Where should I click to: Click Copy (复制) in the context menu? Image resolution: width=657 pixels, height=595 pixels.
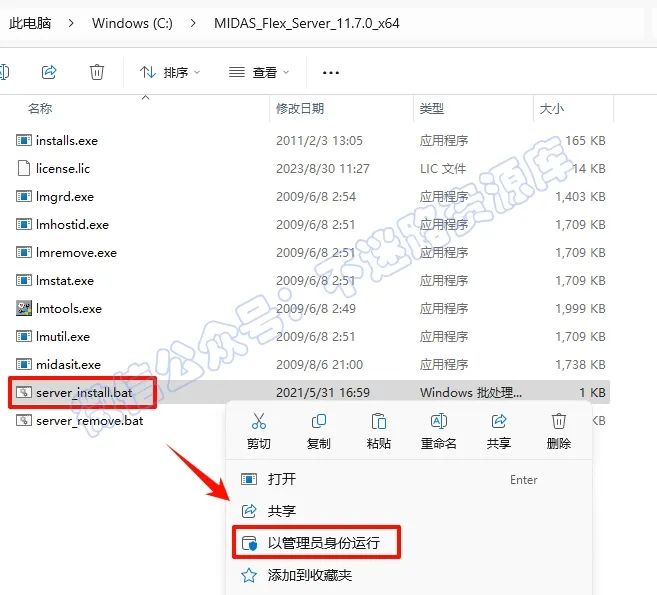tap(318, 431)
